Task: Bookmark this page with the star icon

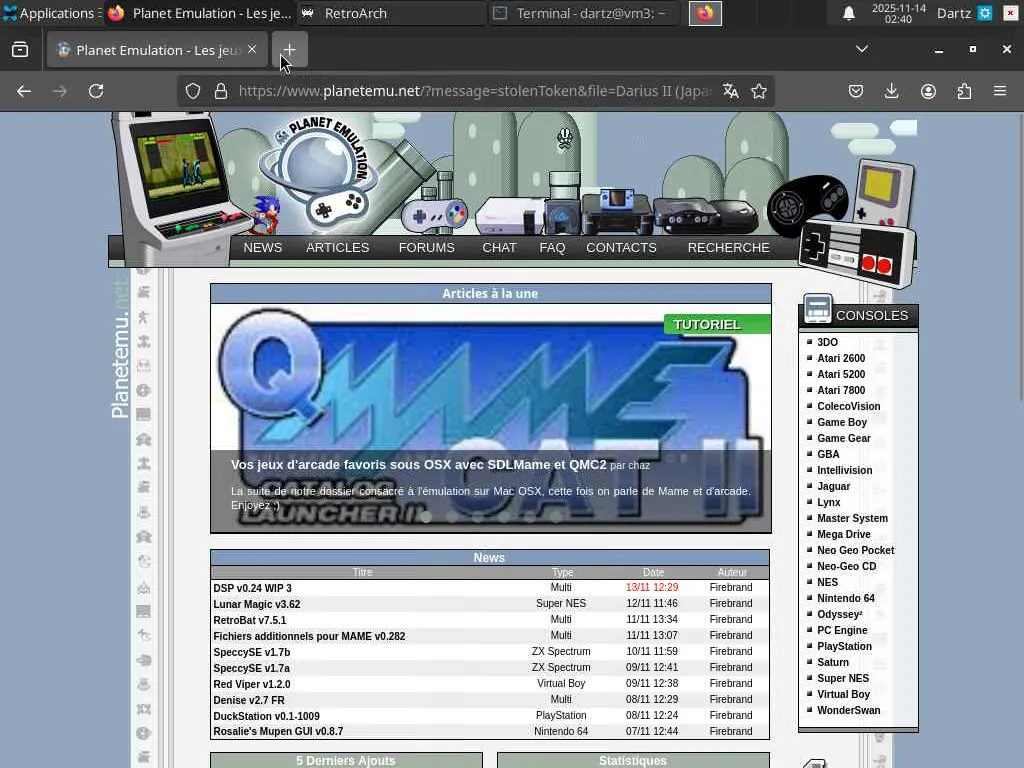Action: pyautogui.click(x=759, y=91)
